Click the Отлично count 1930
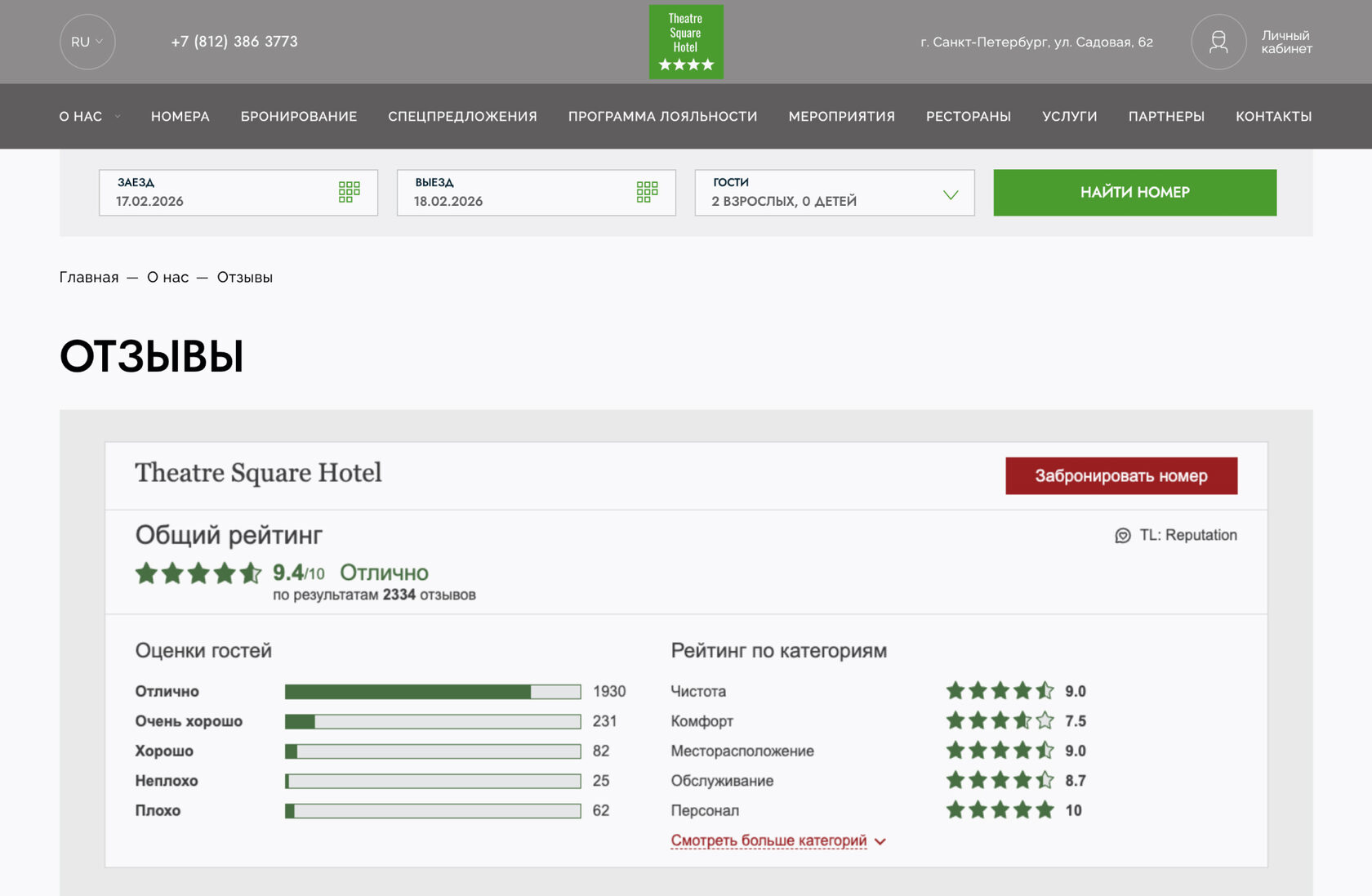Screen dimensions: 1372x896 pos(609,692)
